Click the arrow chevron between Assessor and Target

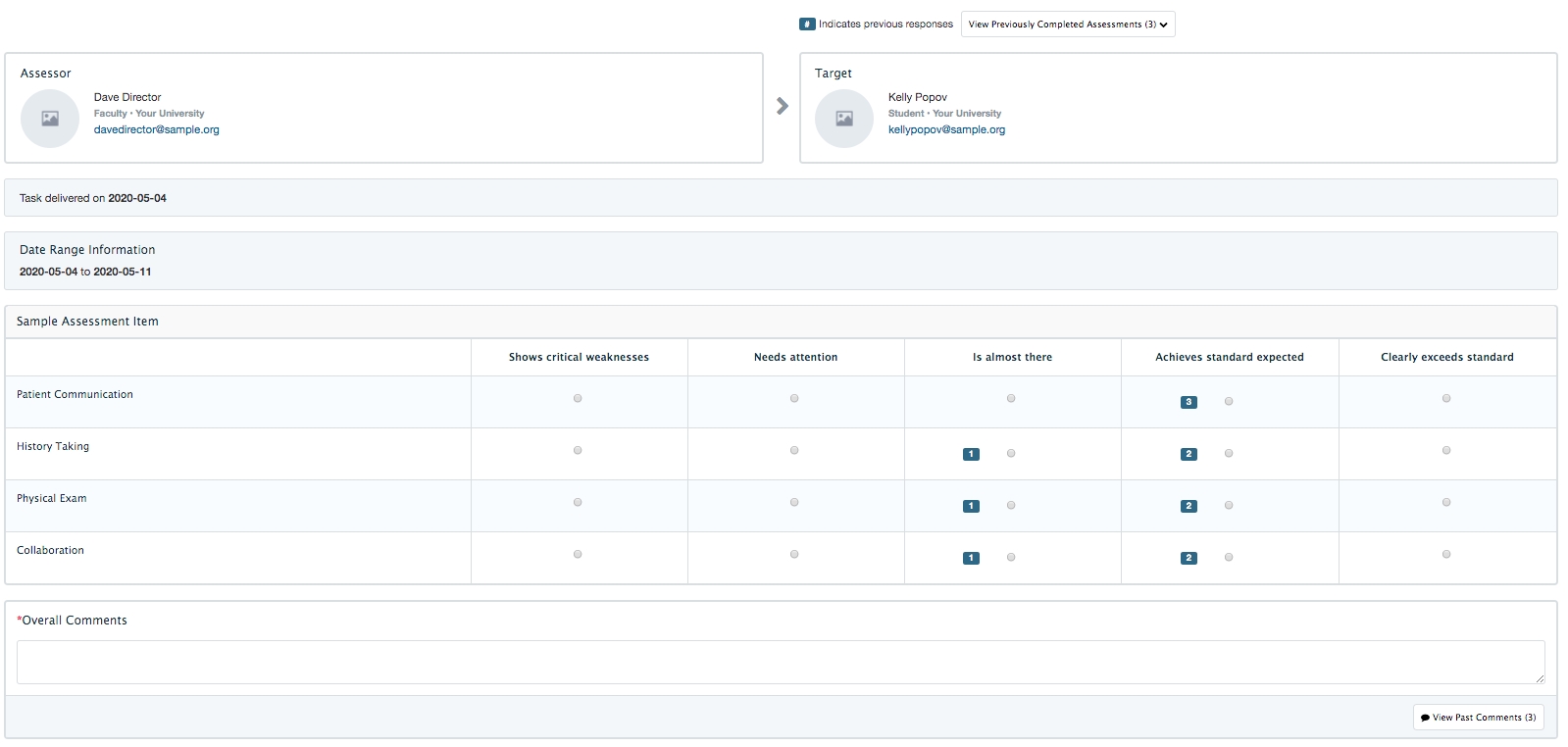coord(782,106)
